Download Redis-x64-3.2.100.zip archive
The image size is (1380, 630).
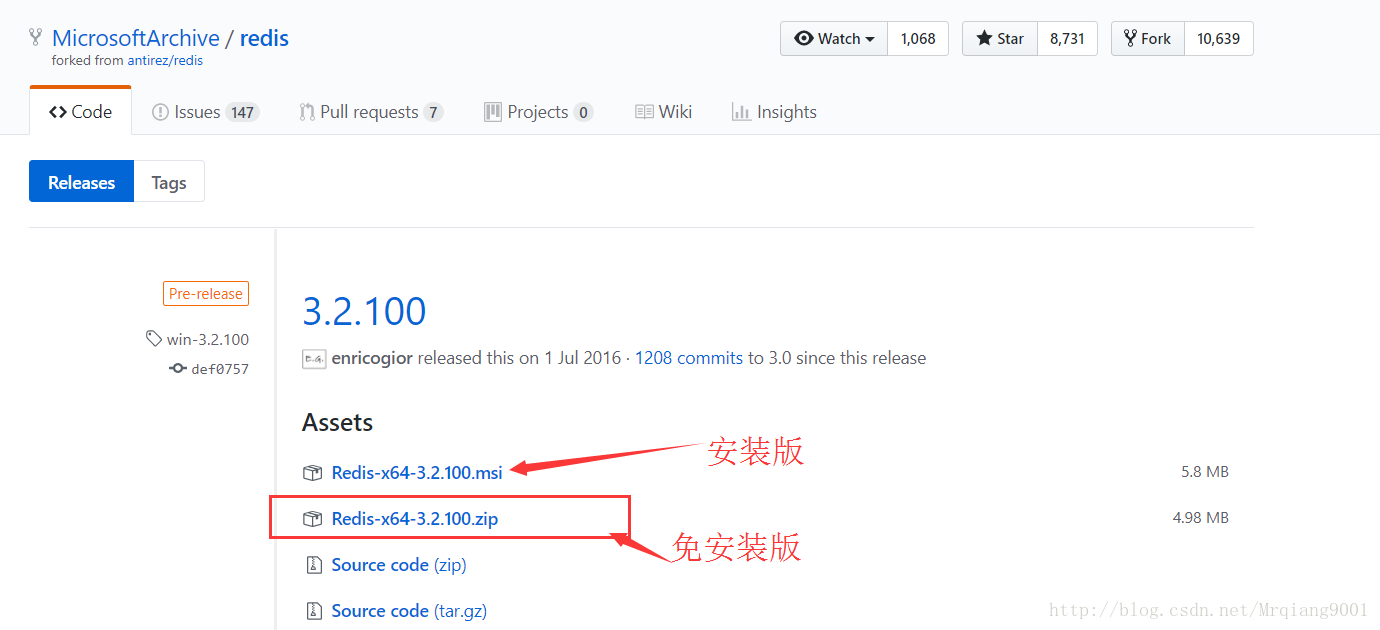pyautogui.click(x=414, y=518)
